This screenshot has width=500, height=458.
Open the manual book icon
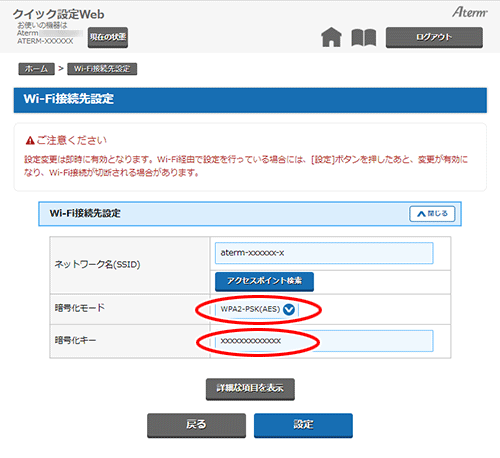coord(364,37)
